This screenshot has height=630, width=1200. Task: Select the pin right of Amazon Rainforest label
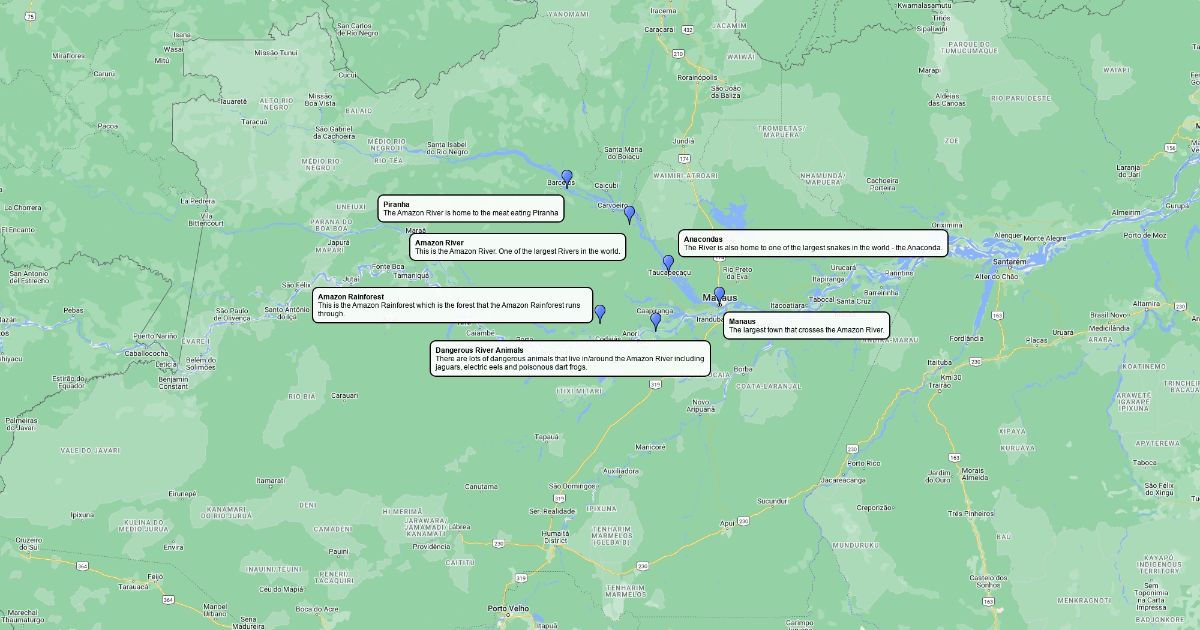[600, 313]
